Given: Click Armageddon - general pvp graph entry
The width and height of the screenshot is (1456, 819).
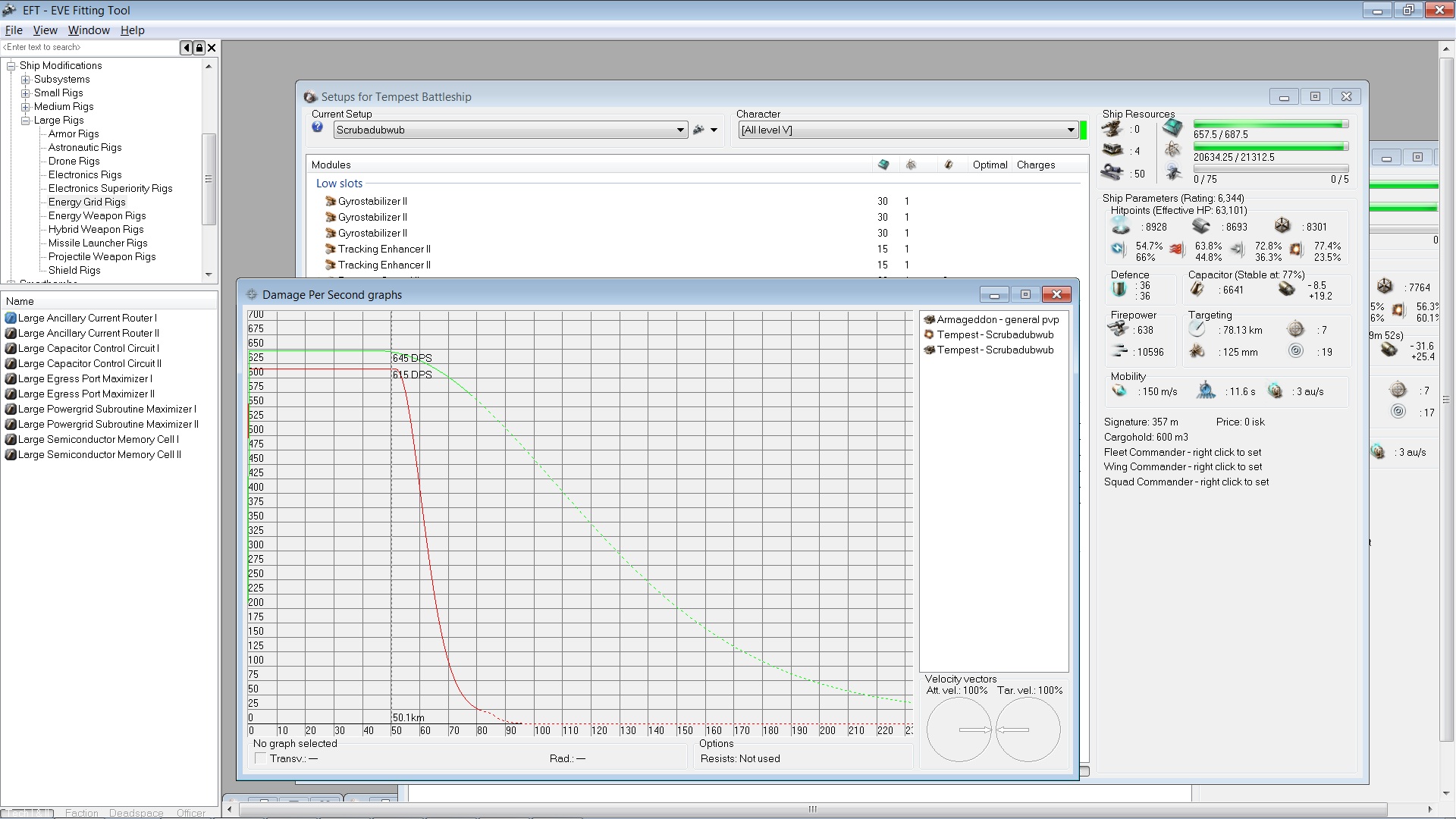Looking at the screenshot, I should 997,319.
